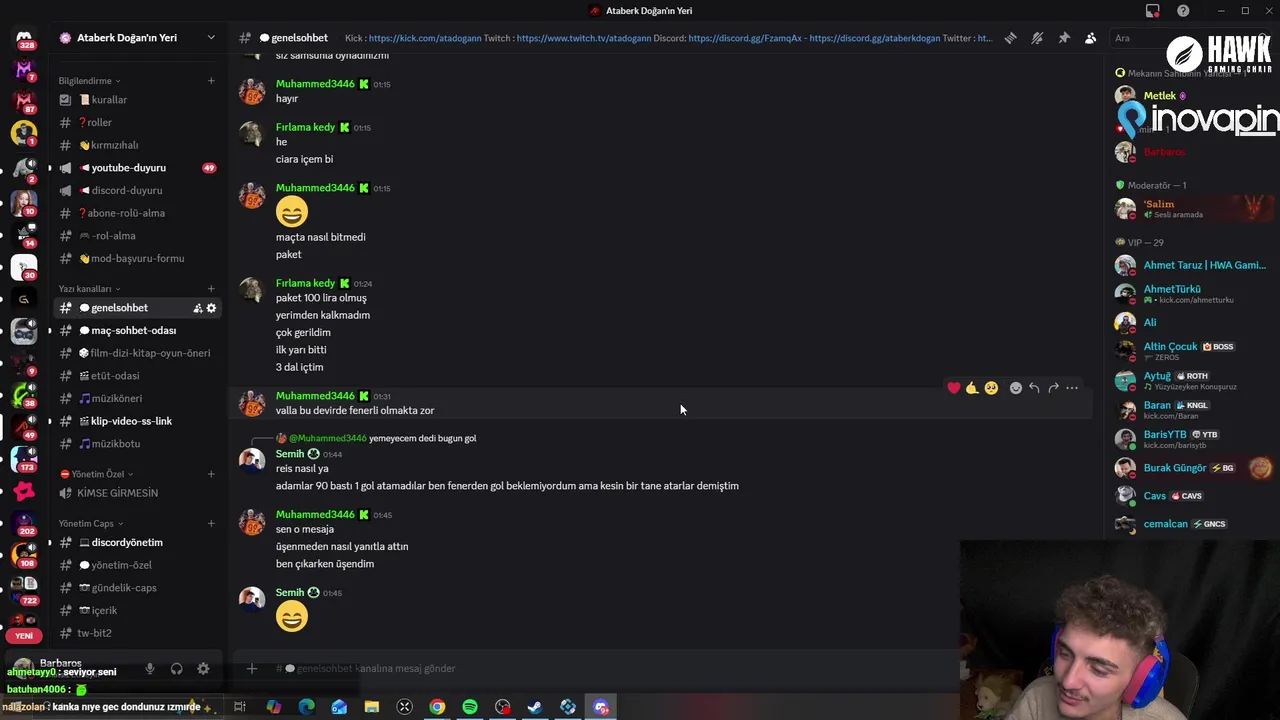Open add reaction picker on hovered message

(x=1016, y=388)
